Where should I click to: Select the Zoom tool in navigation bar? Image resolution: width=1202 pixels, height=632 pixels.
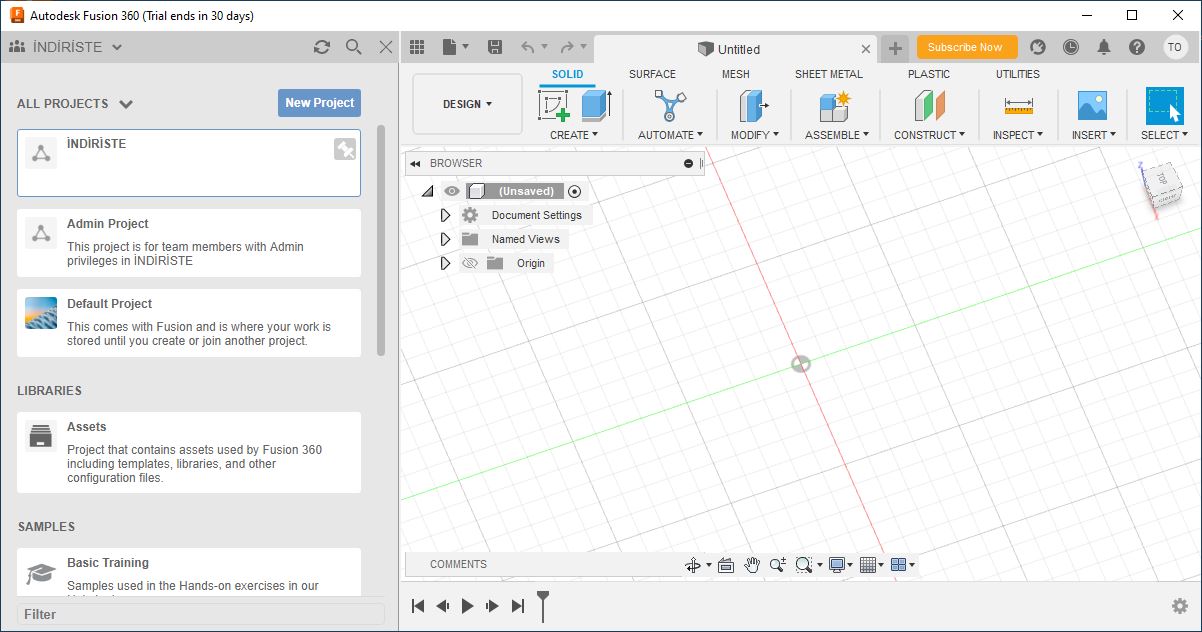[x=778, y=565]
